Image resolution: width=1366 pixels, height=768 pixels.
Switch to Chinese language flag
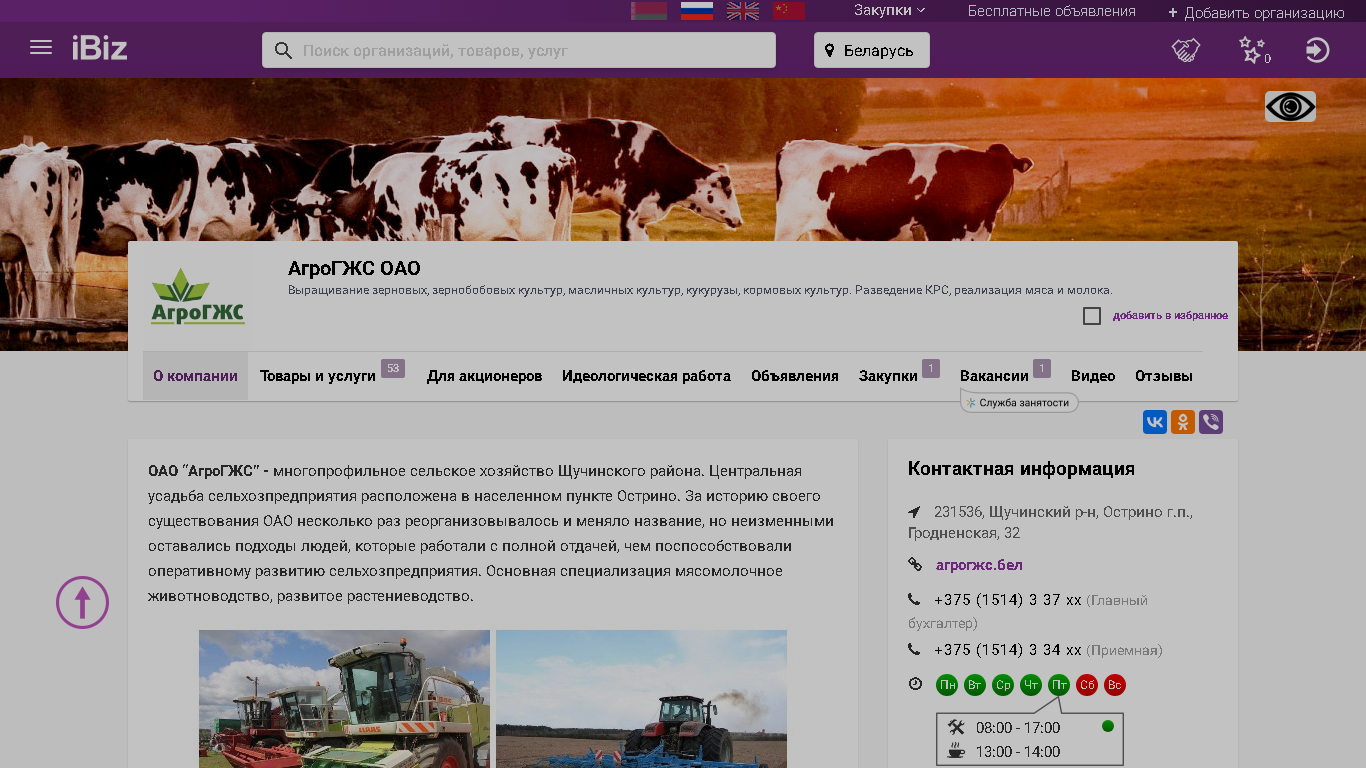(789, 11)
